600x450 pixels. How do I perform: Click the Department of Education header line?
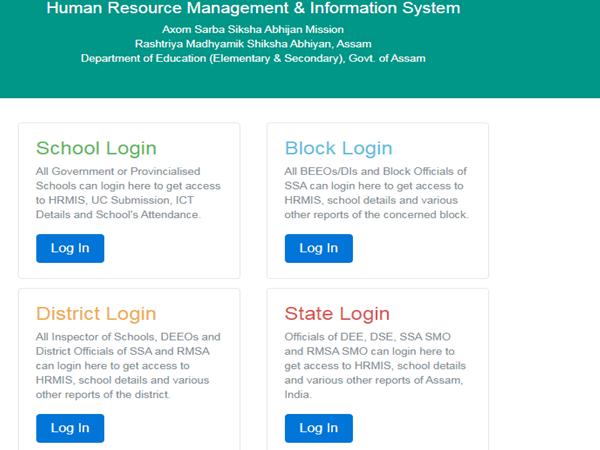pyautogui.click(x=253, y=58)
